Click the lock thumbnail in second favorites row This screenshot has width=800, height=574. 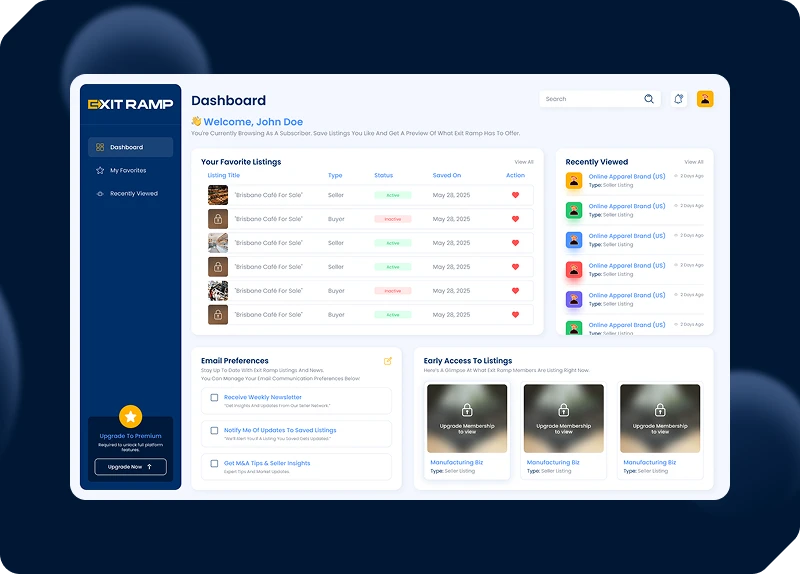(218, 219)
